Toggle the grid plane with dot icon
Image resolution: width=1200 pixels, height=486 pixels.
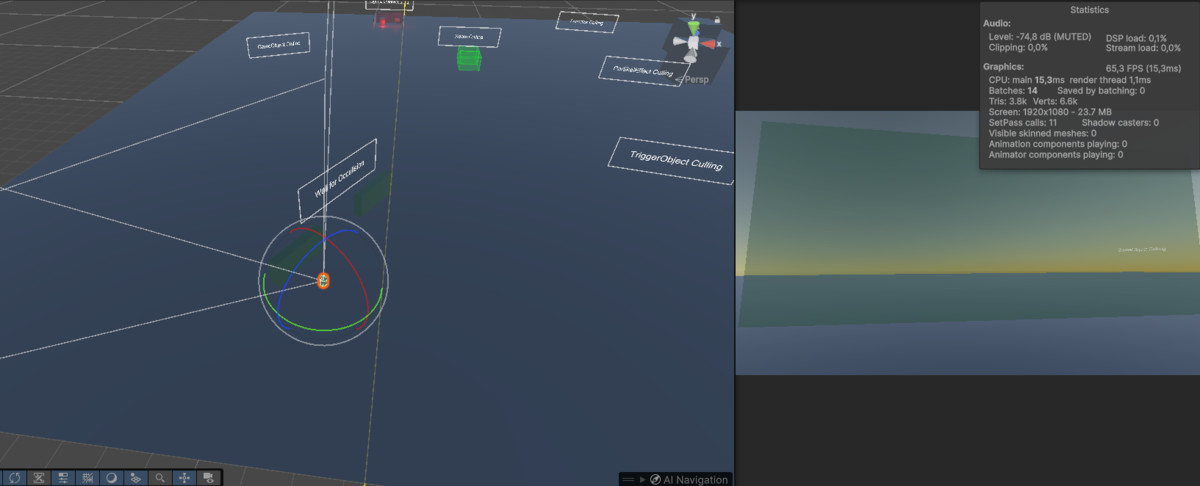(135, 477)
